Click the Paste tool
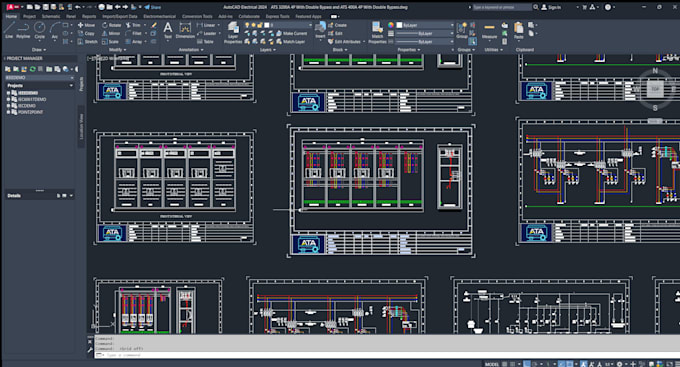This screenshot has height=367, width=680. point(519,31)
